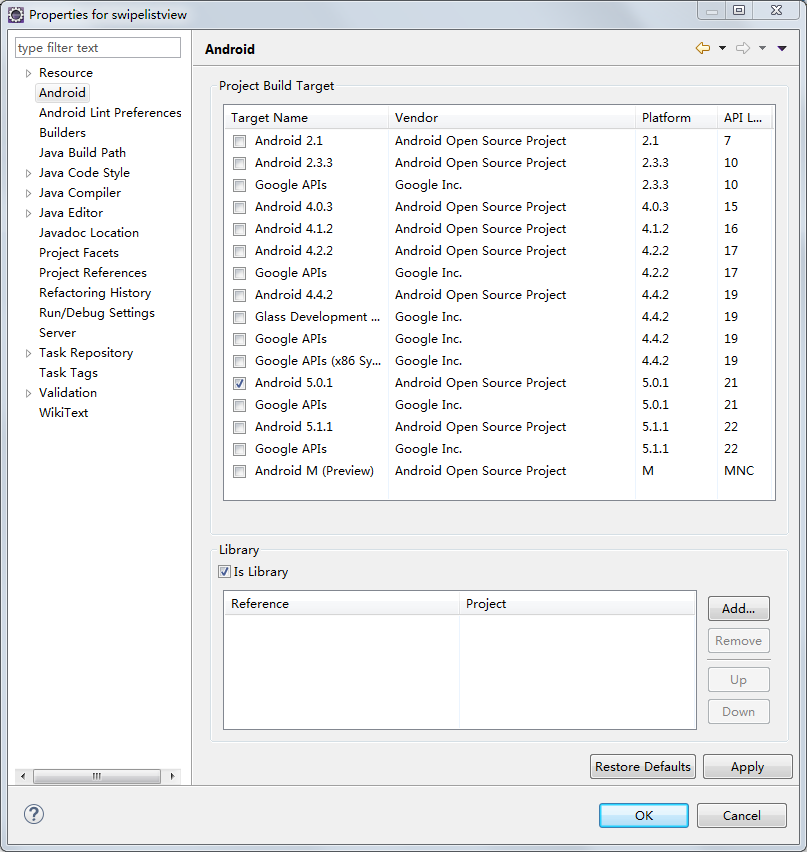
Task: Toggle the Is Library checkbox
Action: (224, 572)
